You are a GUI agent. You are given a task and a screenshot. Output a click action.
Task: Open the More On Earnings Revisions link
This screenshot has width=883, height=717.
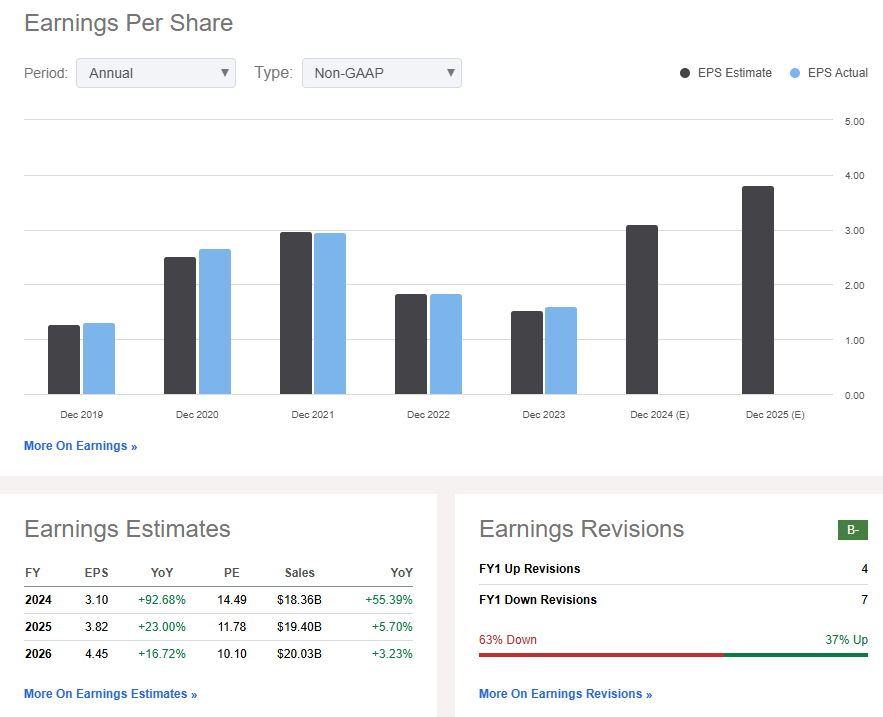tap(565, 694)
